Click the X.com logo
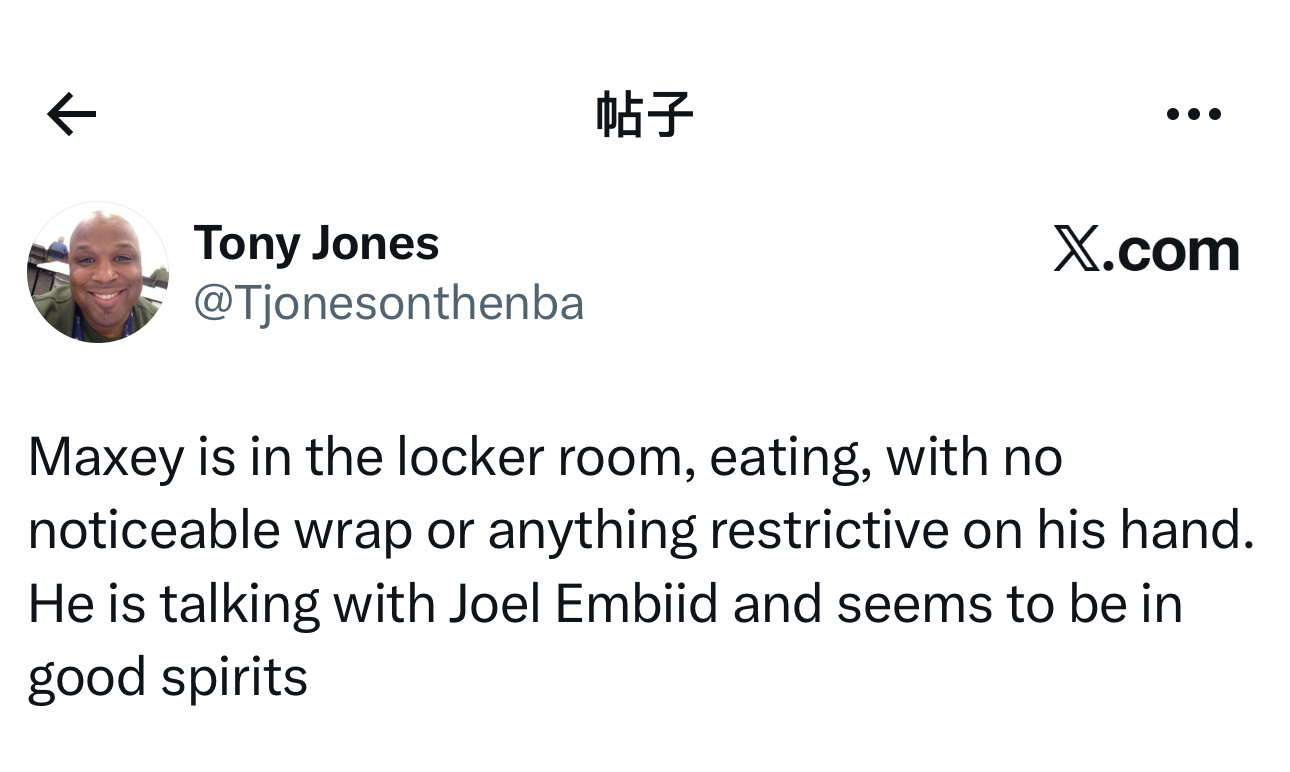This screenshot has height=772, width=1290. point(1145,249)
